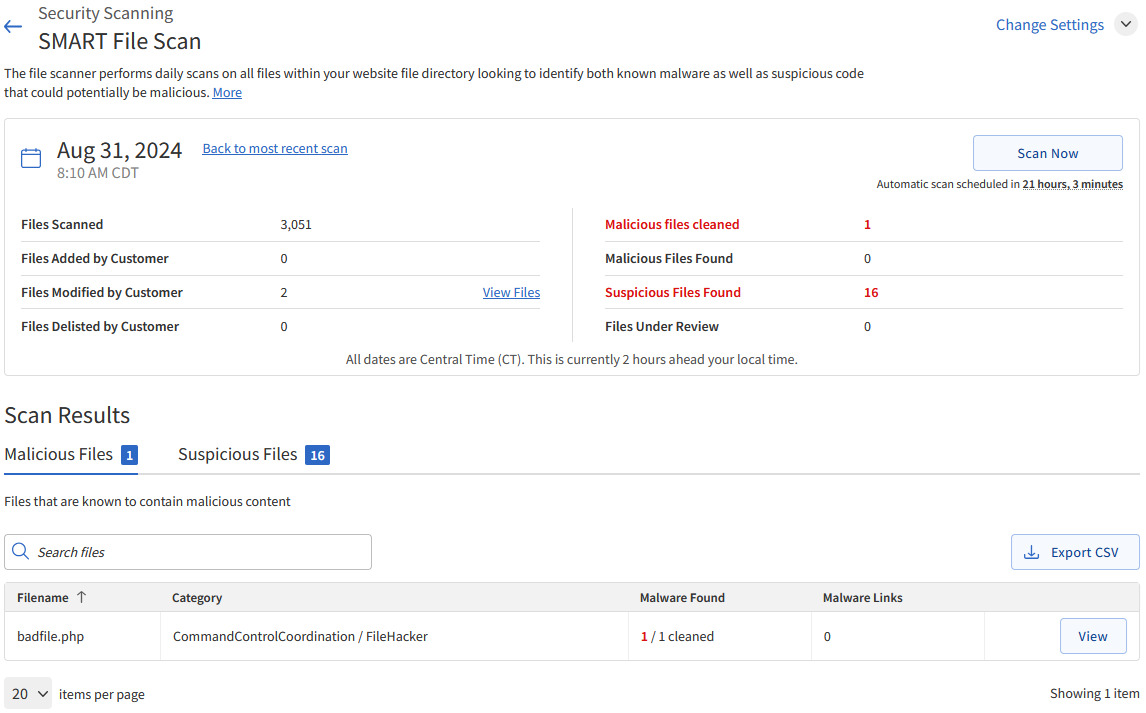
Task: Click the calendar icon beside scan date
Action: (31, 158)
